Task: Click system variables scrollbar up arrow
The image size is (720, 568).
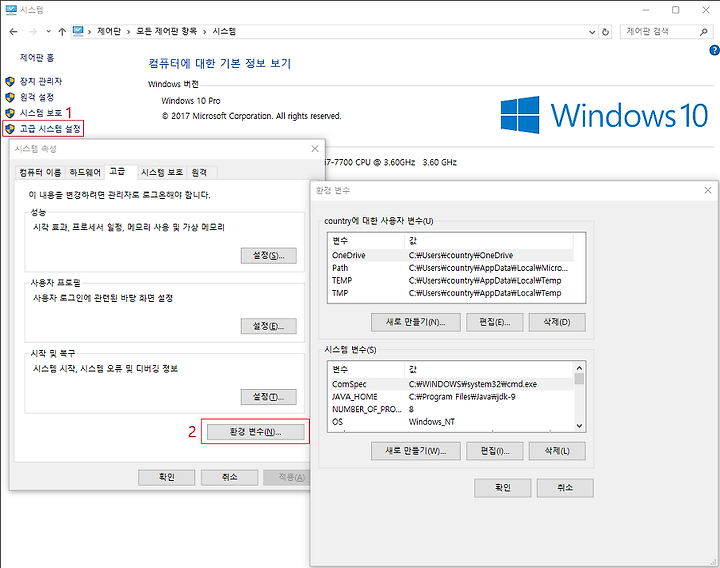Action: click(579, 368)
